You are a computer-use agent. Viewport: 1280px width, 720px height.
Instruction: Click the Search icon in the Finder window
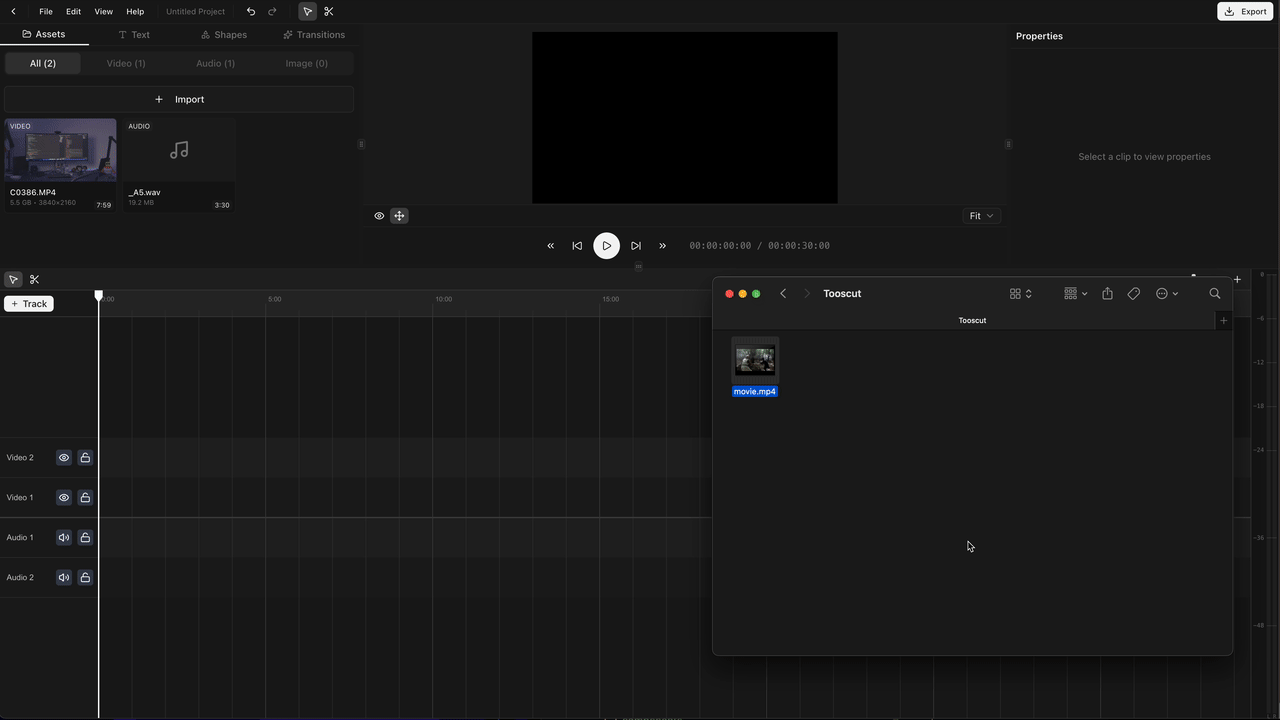tap(1214, 293)
